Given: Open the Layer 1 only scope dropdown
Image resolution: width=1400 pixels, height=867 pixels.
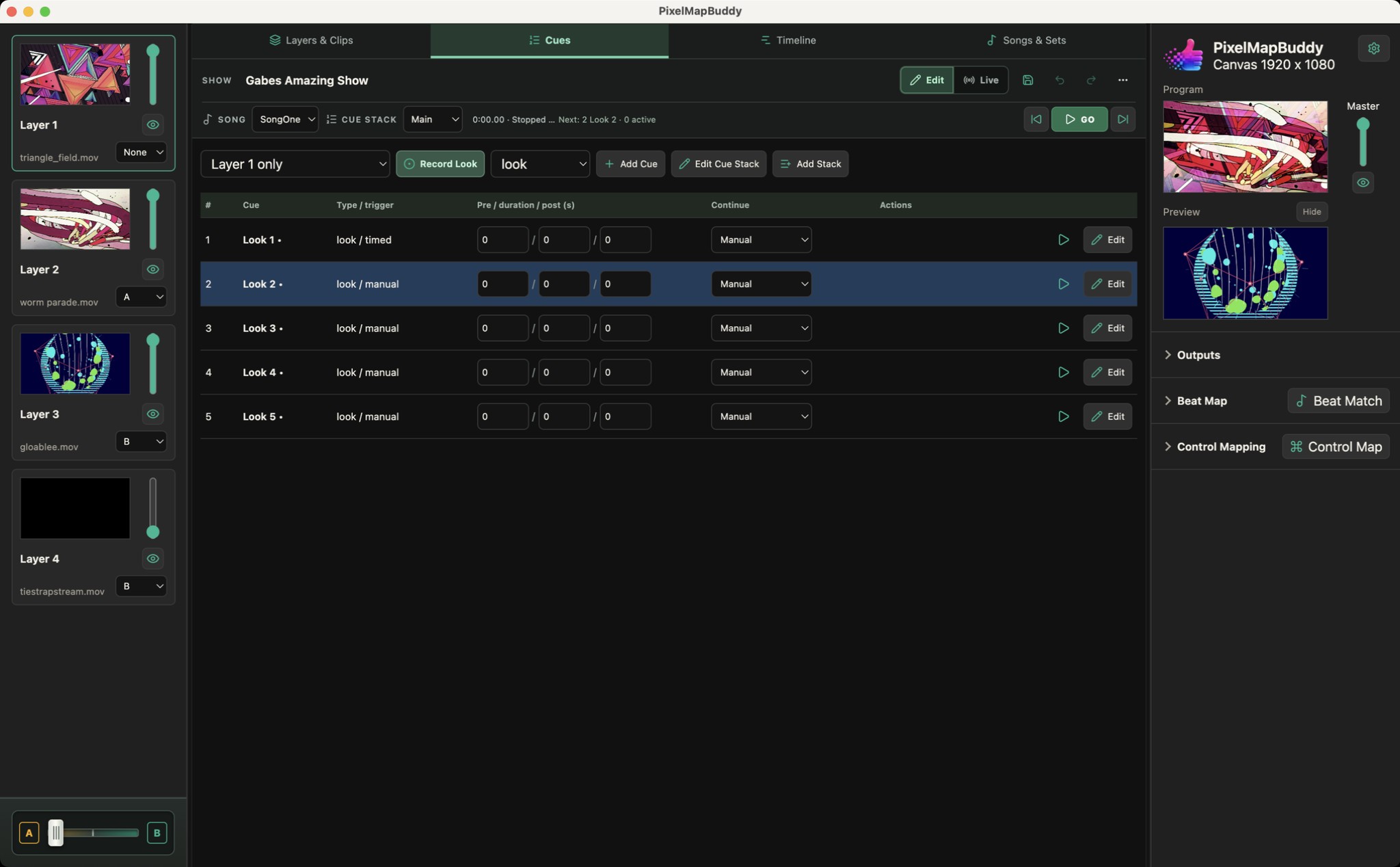Looking at the screenshot, I should [x=295, y=164].
